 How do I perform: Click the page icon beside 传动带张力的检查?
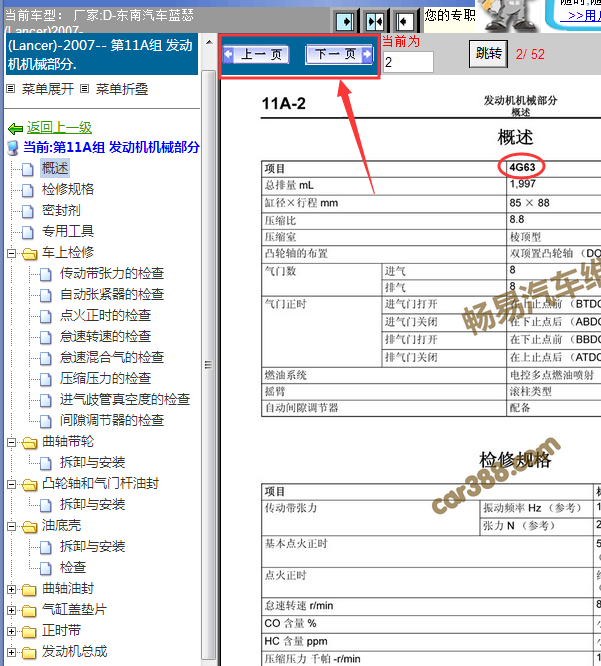[46, 274]
